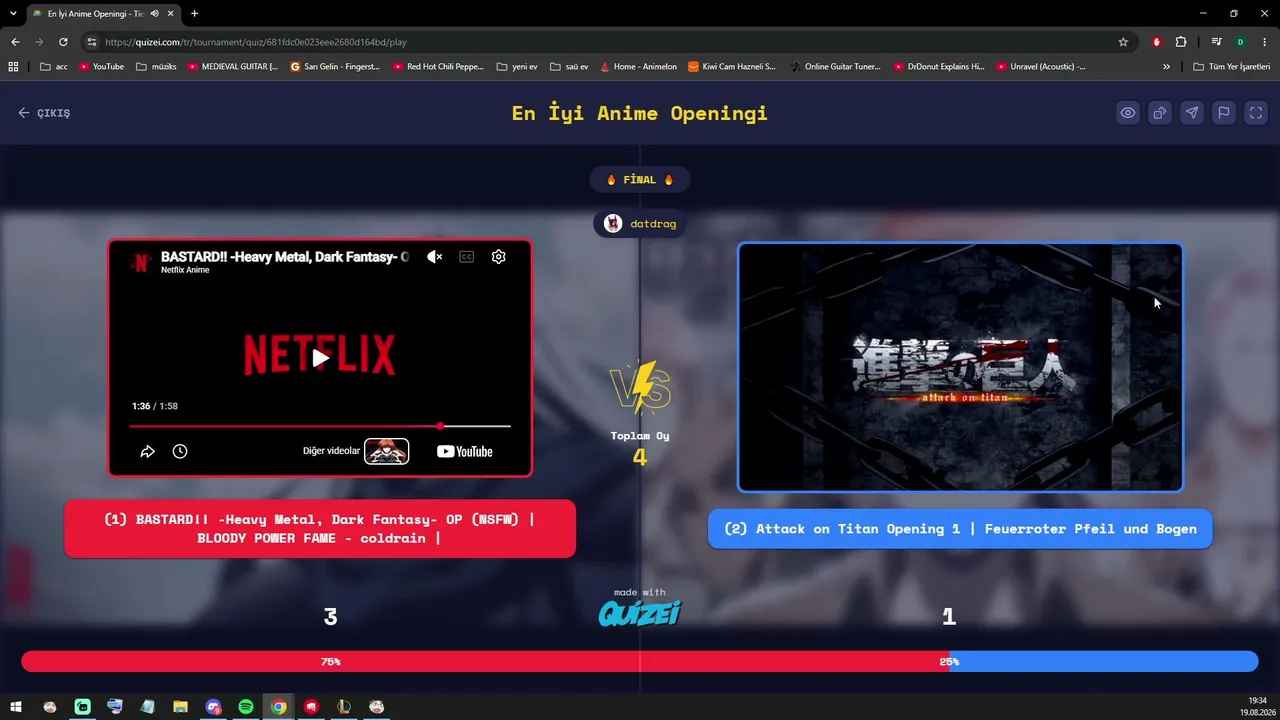
Task: Open a new browser tab
Action: point(194,14)
